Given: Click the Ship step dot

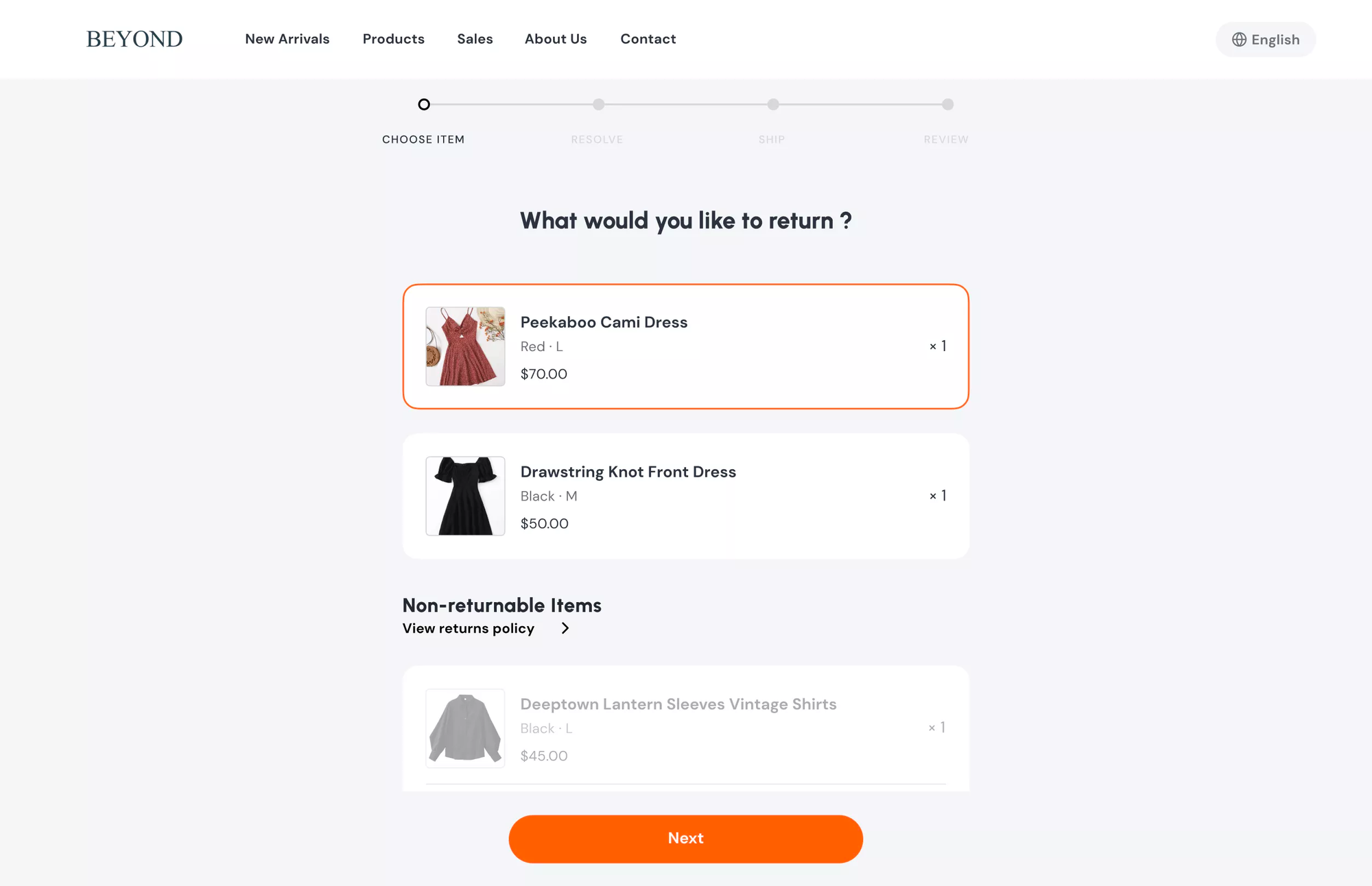Looking at the screenshot, I should [x=773, y=104].
